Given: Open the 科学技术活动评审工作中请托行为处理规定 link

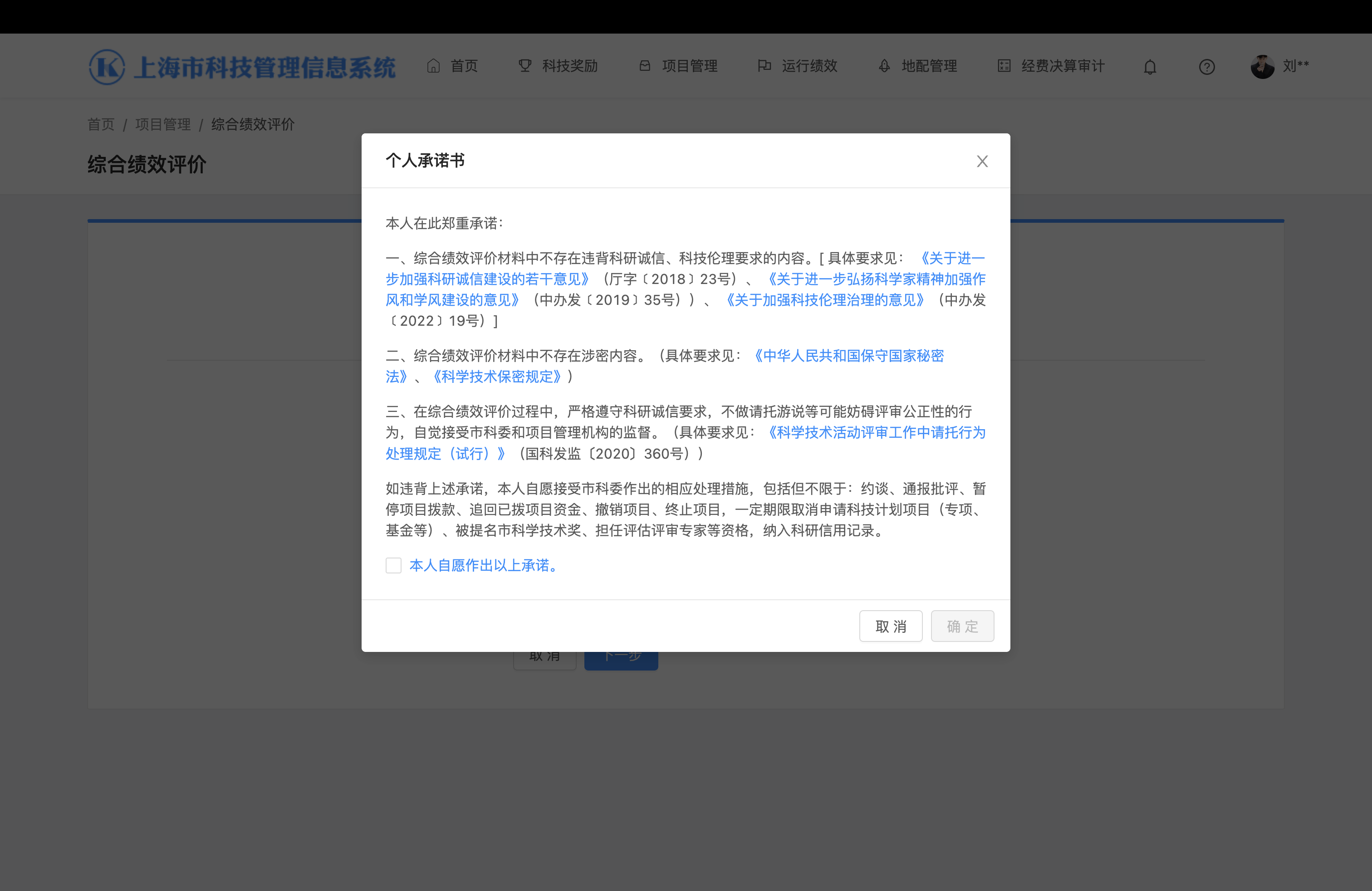Looking at the screenshot, I should pyautogui.click(x=686, y=443).
